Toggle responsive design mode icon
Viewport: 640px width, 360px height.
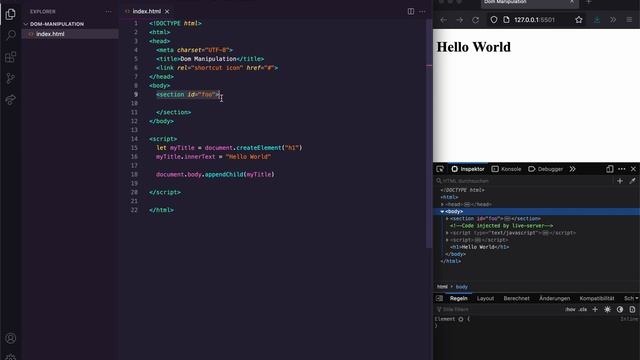(609, 169)
